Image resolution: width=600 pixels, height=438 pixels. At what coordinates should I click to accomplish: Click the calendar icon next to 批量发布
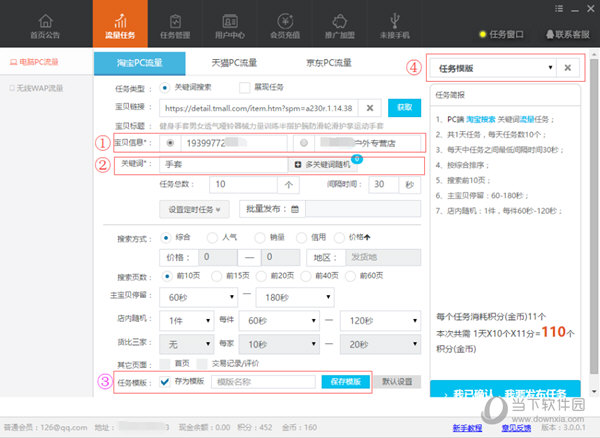pyautogui.click(x=296, y=209)
